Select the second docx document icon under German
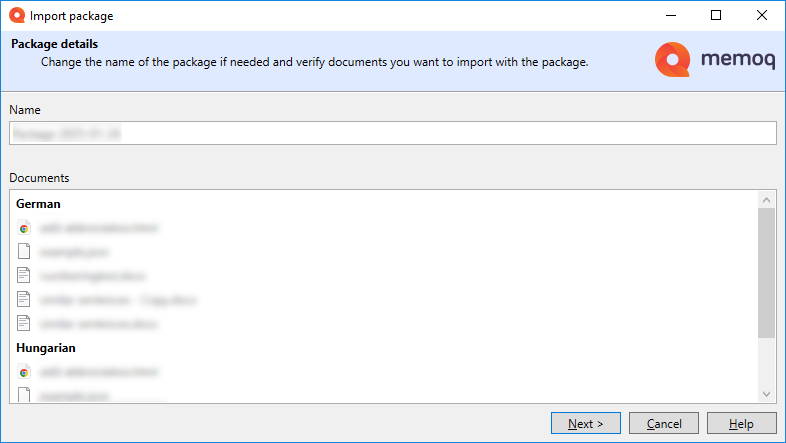786x443 pixels. point(25,300)
